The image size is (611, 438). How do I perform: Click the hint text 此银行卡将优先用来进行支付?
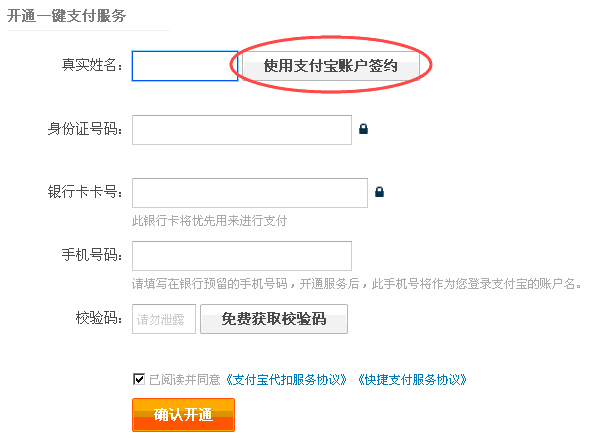coord(216,220)
